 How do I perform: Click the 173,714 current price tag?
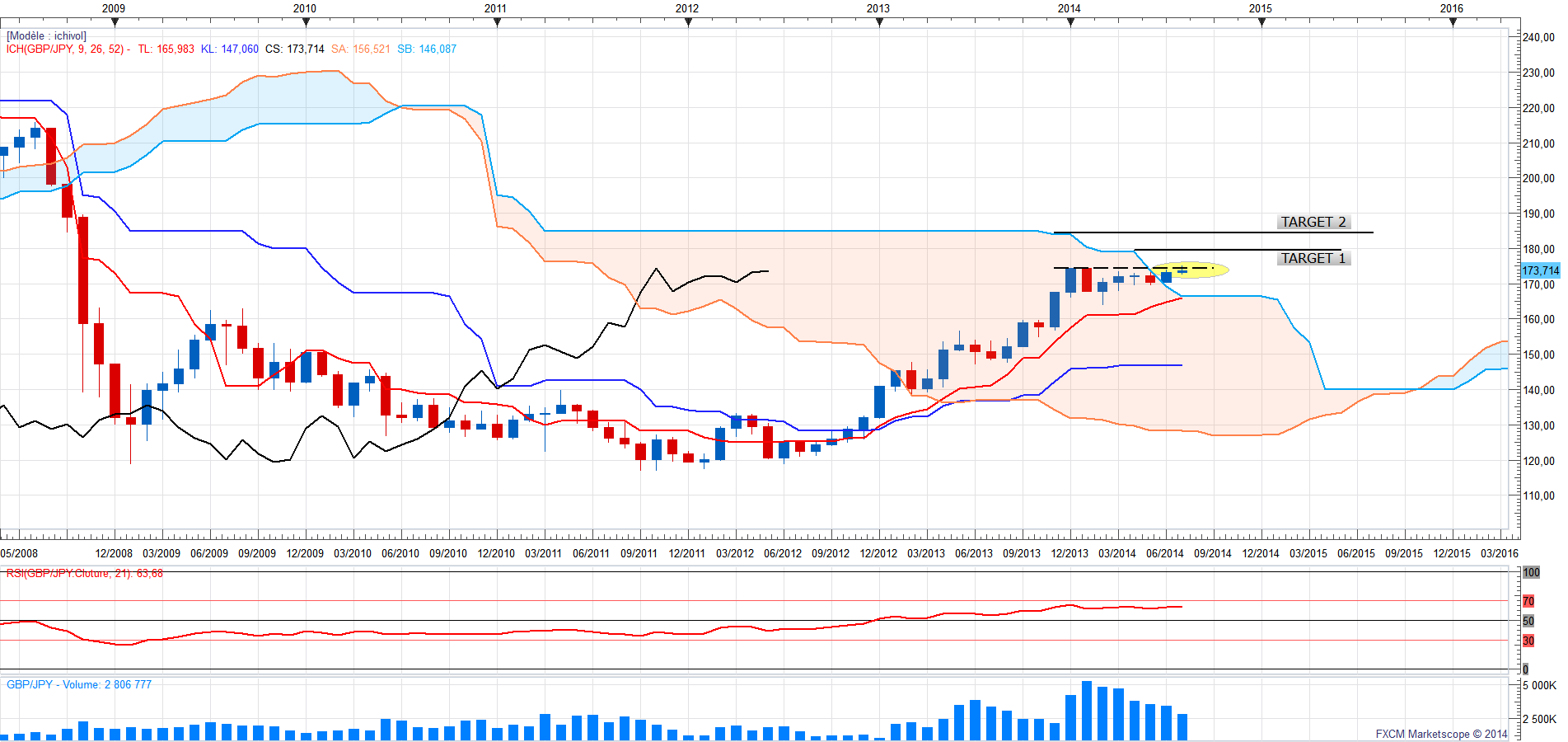tap(1540, 270)
